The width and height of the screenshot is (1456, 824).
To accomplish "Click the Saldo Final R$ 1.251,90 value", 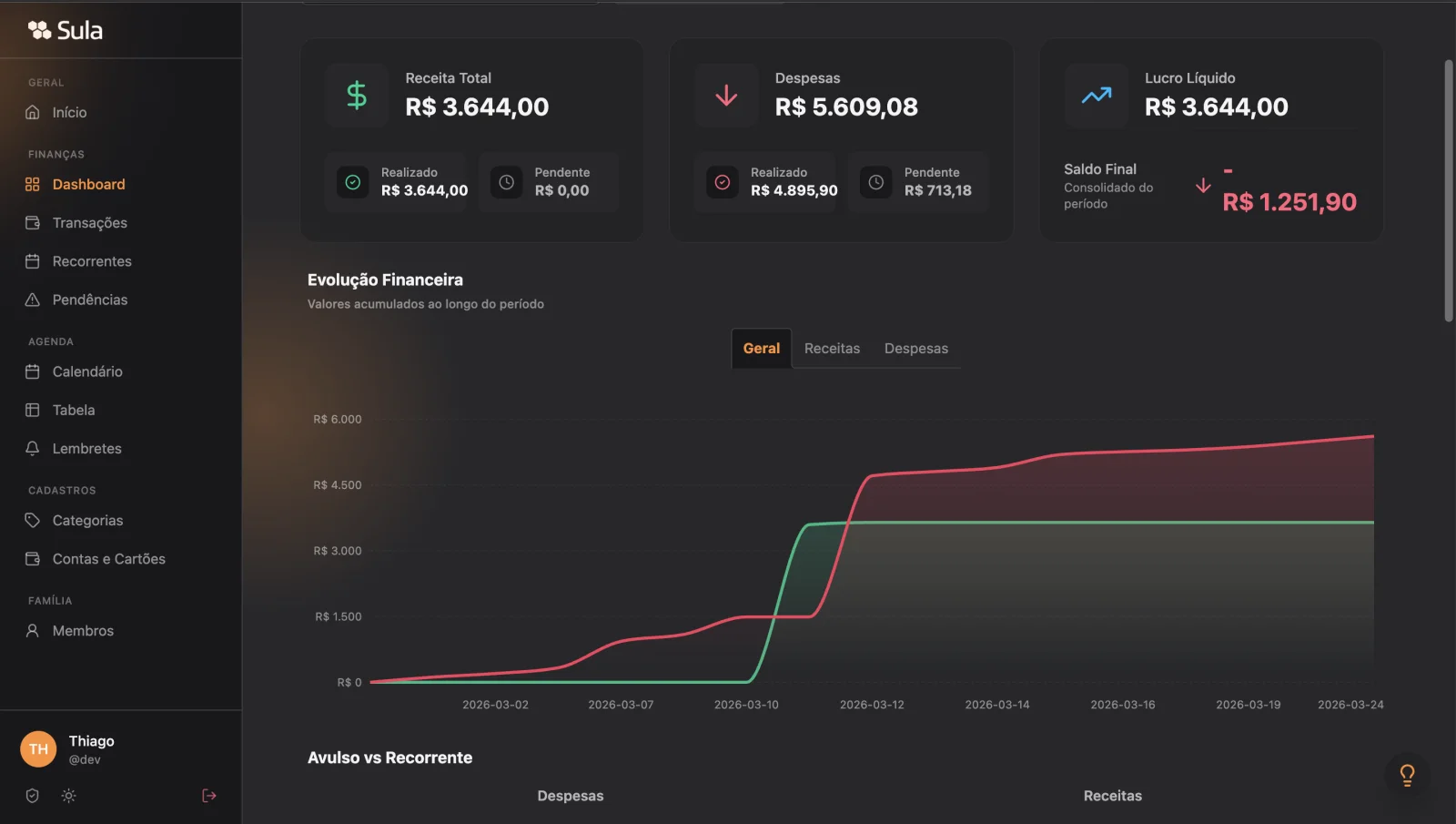I will [x=1289, y=201].
